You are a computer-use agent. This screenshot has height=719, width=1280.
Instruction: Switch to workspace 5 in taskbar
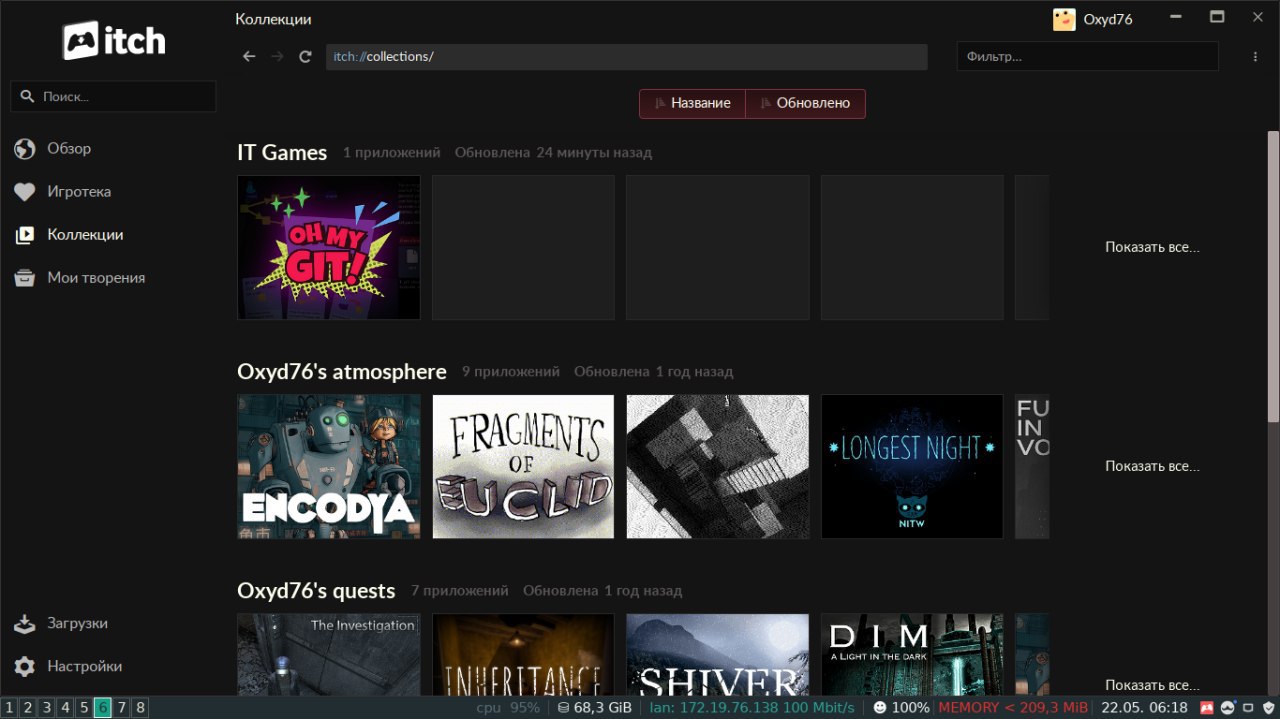tap(84, 708)
